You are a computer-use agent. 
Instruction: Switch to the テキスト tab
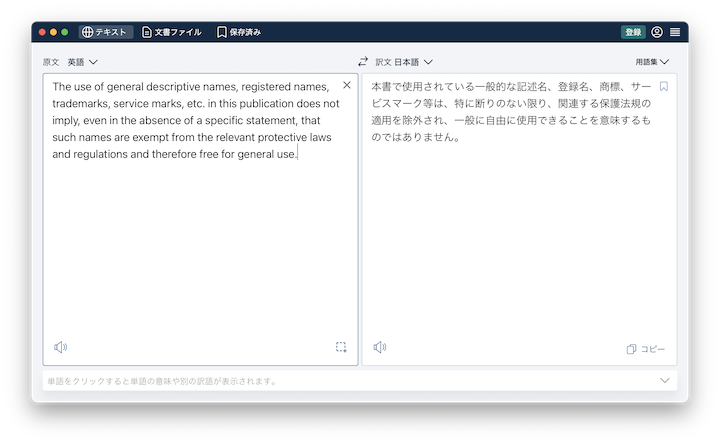(x=106, y=32)
